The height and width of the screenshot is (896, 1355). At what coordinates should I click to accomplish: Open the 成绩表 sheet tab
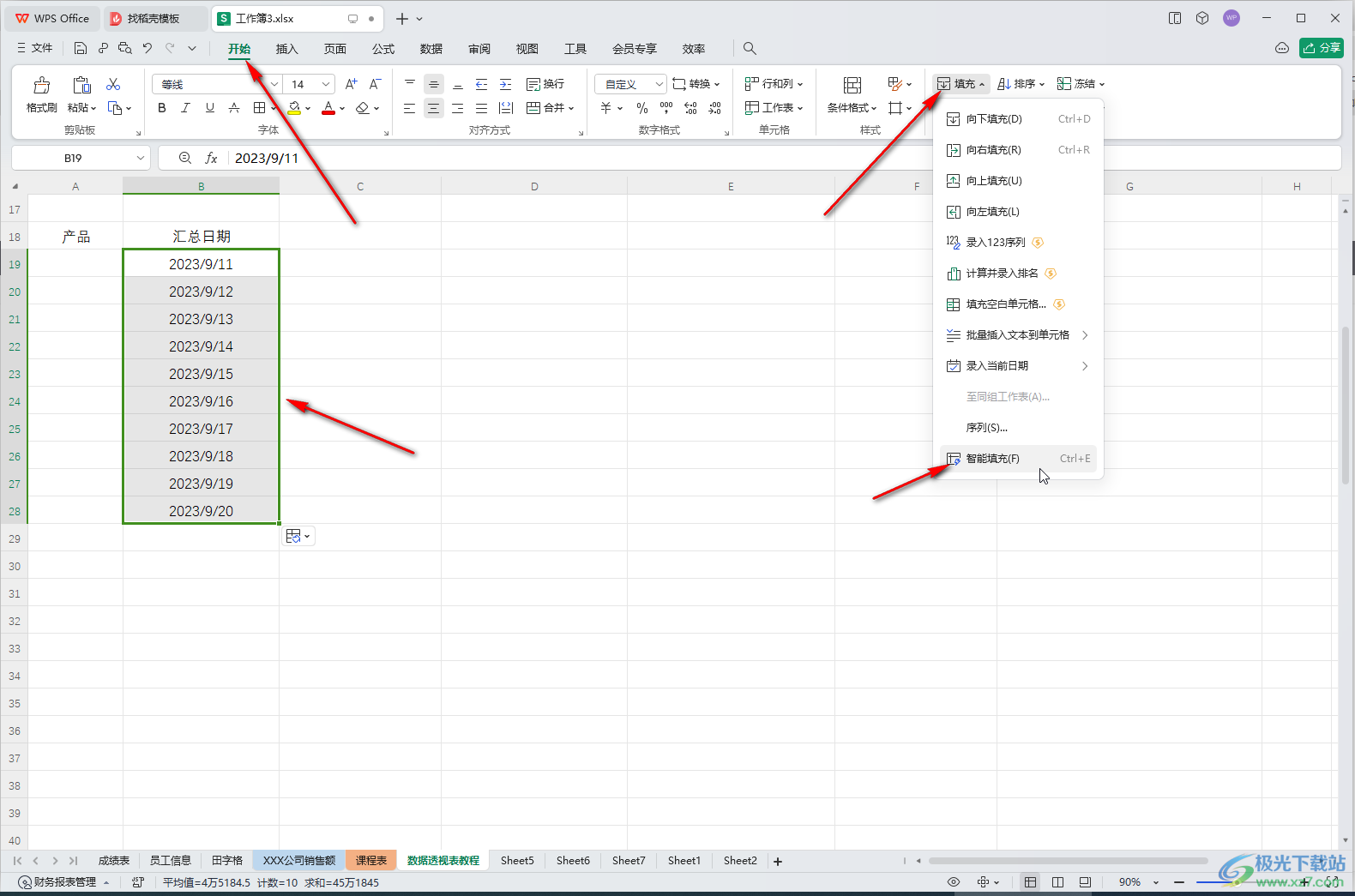click(x=114, y=861)
